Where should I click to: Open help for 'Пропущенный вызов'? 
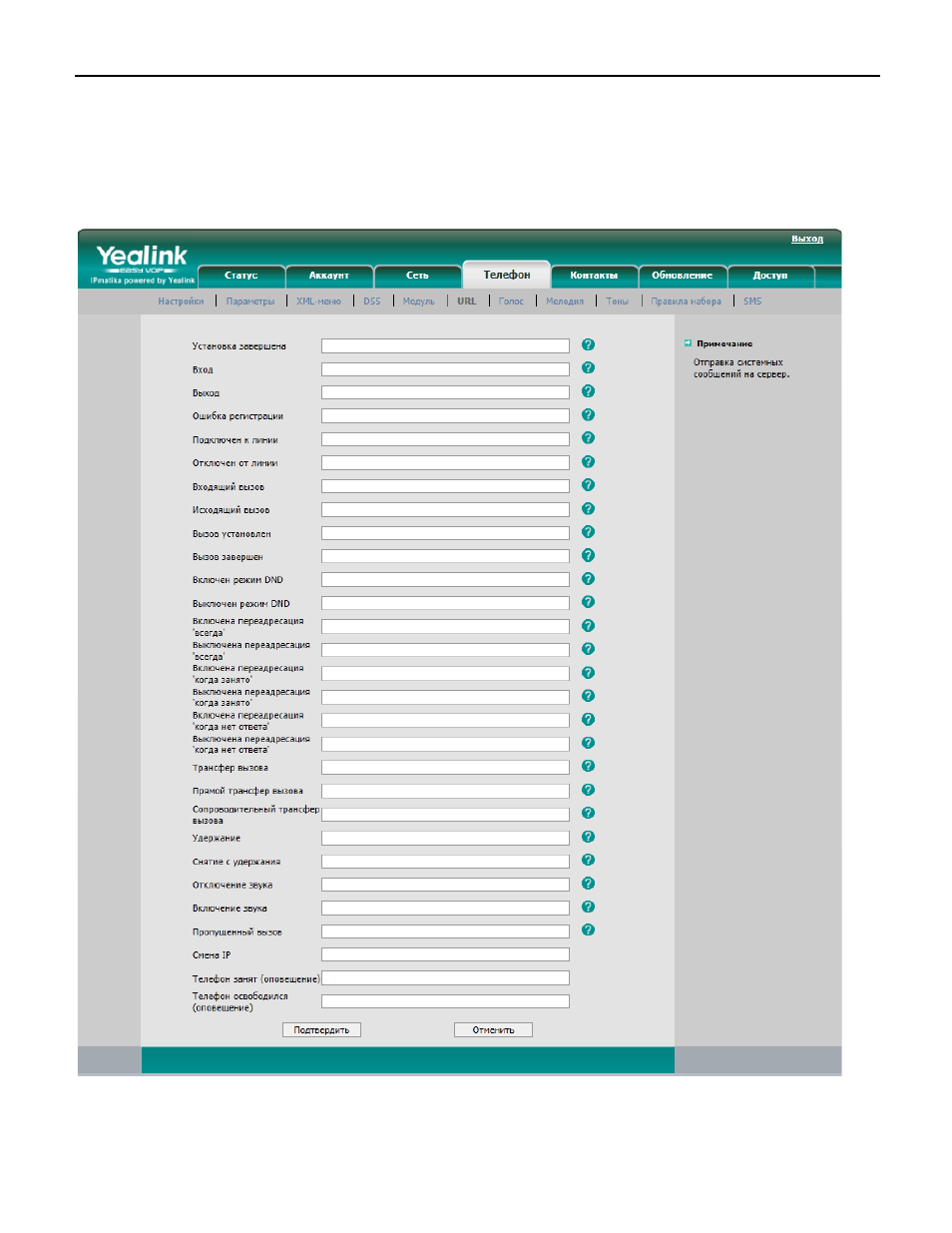588,929
